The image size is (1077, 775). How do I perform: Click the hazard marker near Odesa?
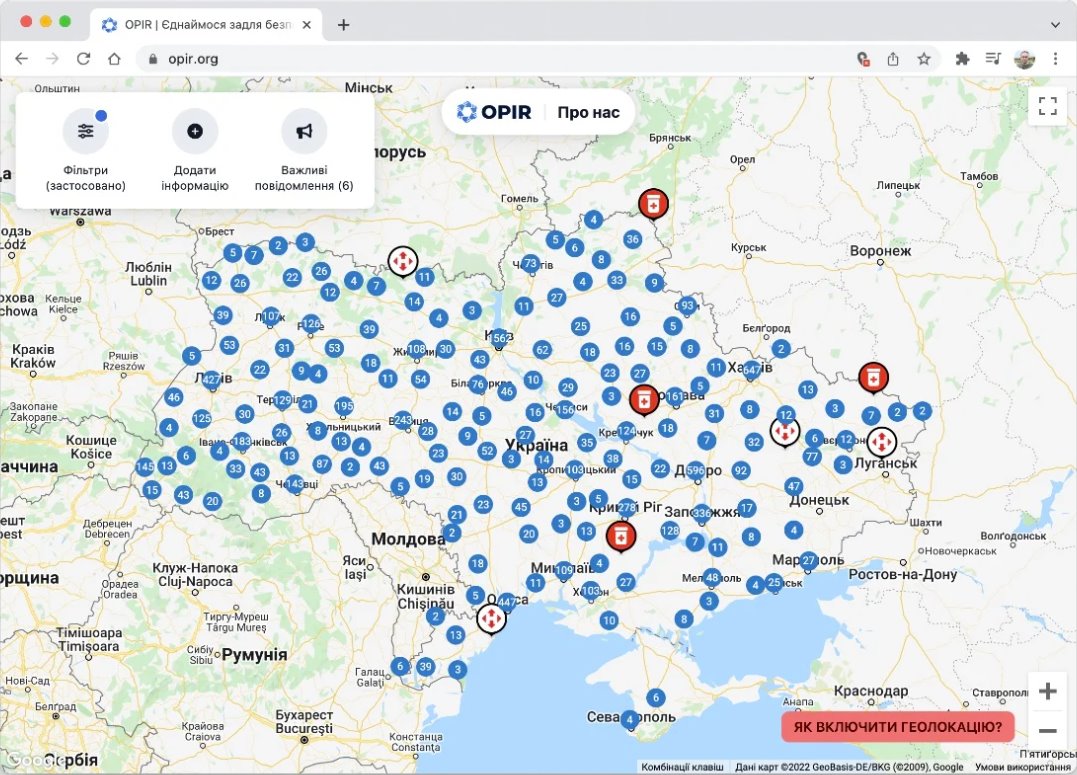point(491,619)
